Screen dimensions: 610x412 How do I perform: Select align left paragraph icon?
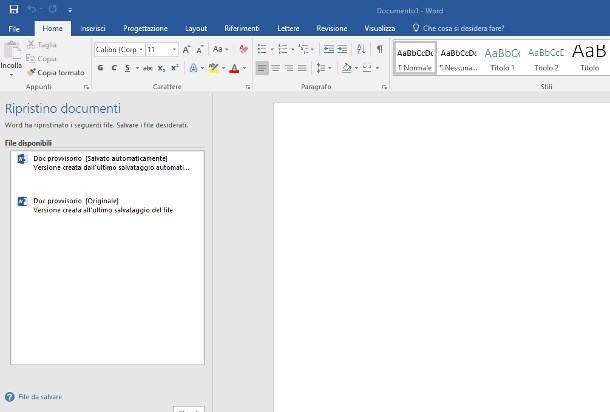coord(262,68)
